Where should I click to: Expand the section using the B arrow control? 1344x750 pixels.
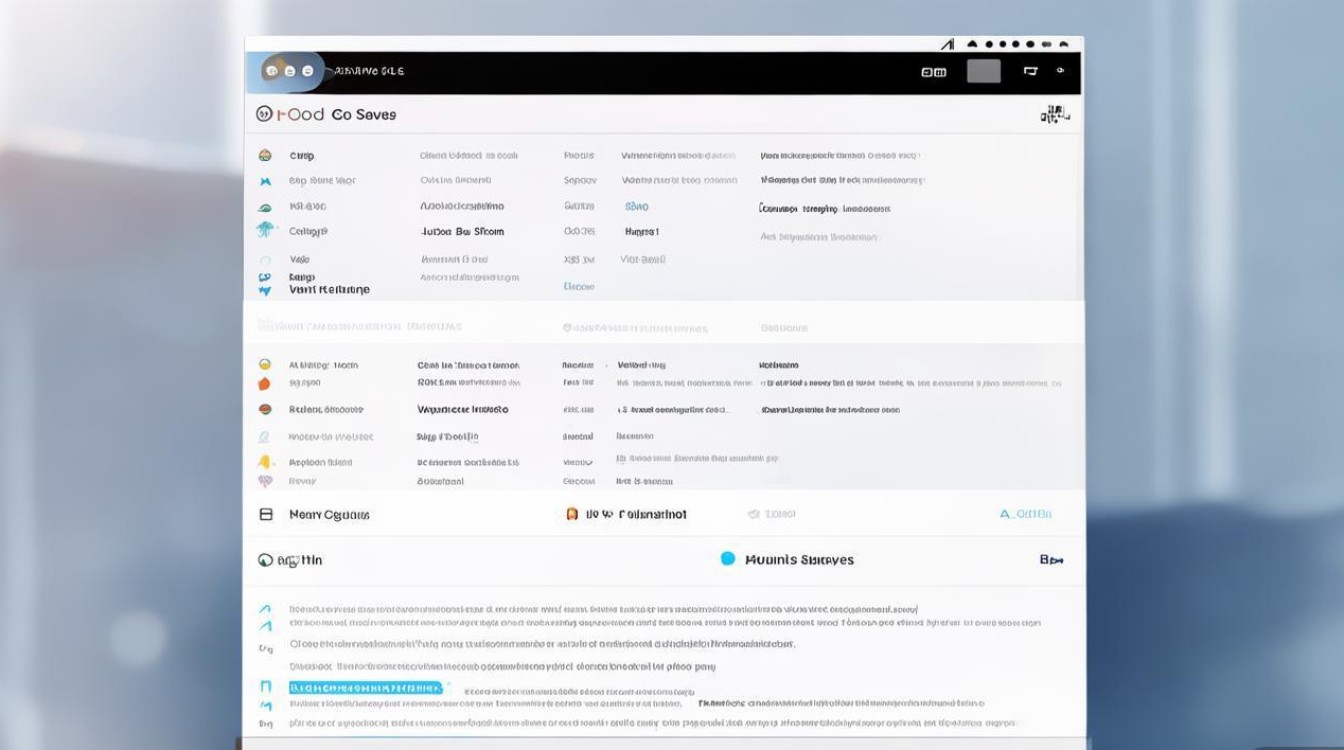click(x=1051, y=560)
